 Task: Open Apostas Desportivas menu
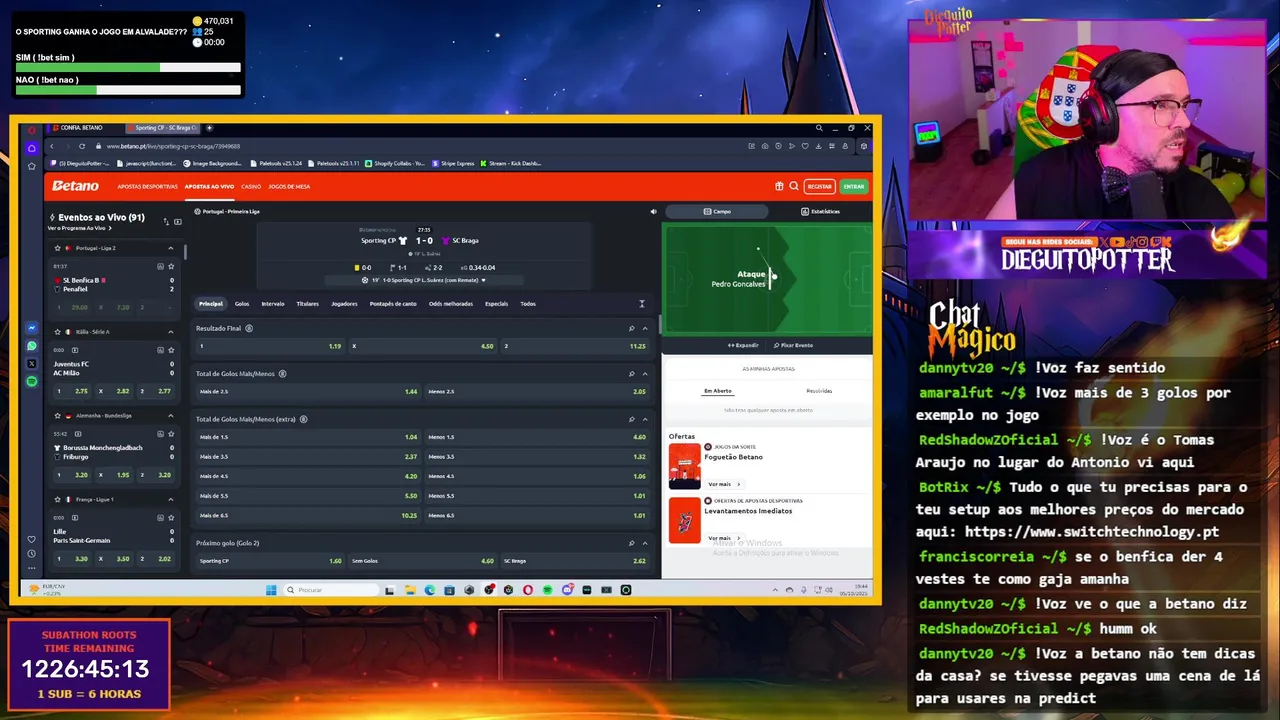click(x=147, y=186)
